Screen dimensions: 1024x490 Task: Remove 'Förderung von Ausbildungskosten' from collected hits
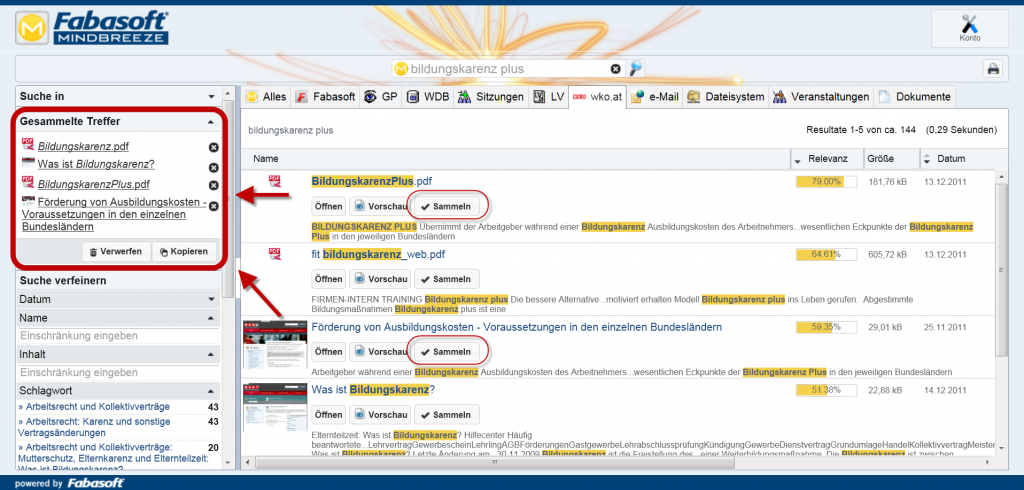pos(213,206)
